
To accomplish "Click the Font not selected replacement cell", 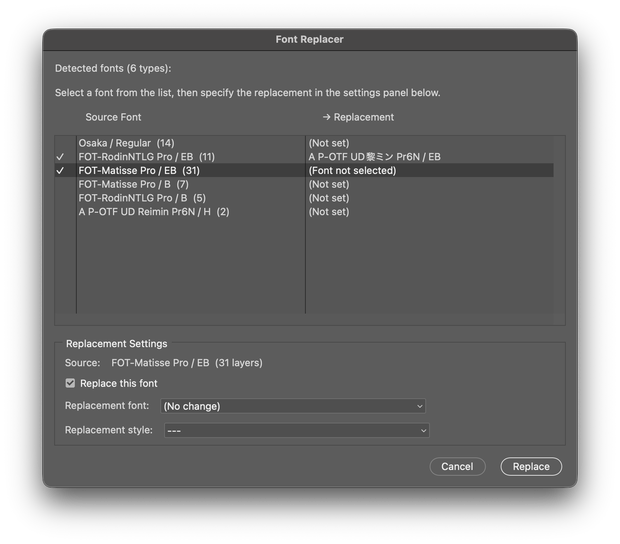I will [x=352, y=171].
